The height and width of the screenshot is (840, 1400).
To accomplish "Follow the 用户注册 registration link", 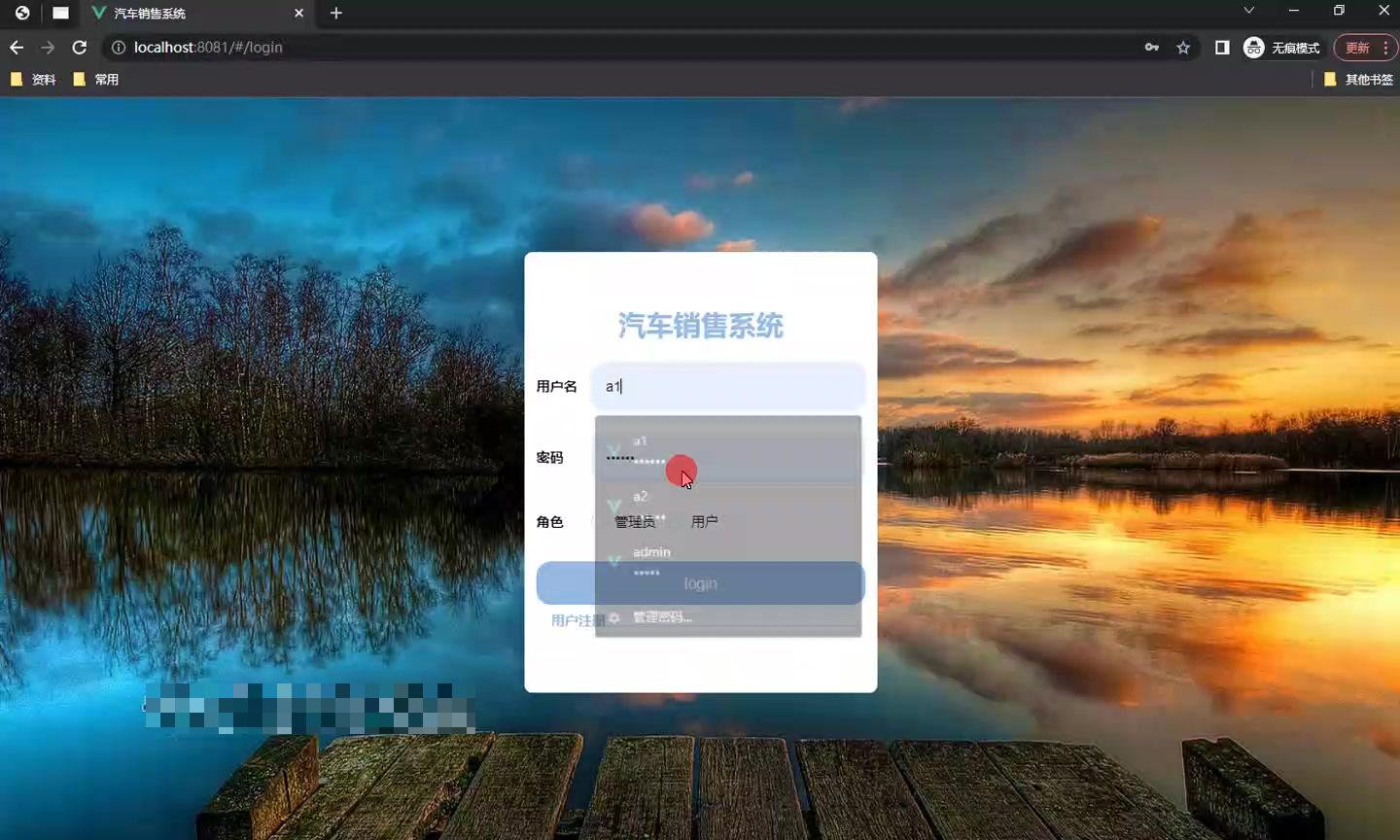I will (577, 620).
